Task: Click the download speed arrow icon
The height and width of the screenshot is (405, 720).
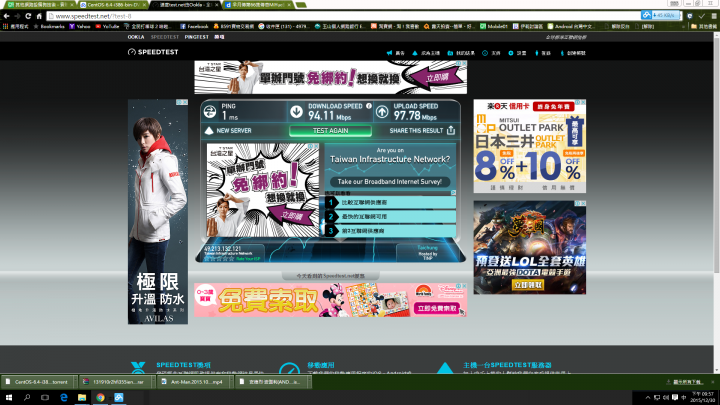Action: pyautogui.click(x=296, y=112)
